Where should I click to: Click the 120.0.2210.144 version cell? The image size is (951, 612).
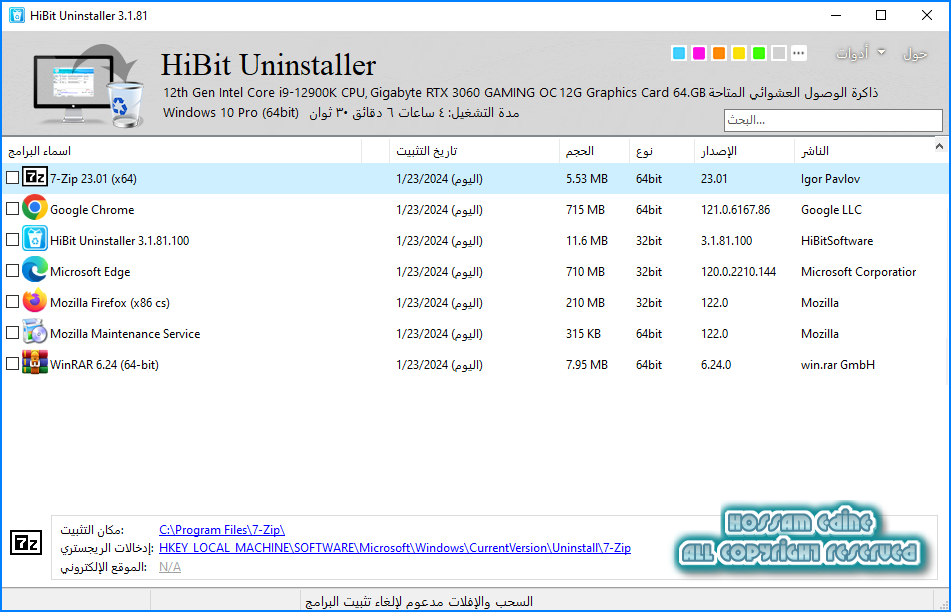click(738, 272)
